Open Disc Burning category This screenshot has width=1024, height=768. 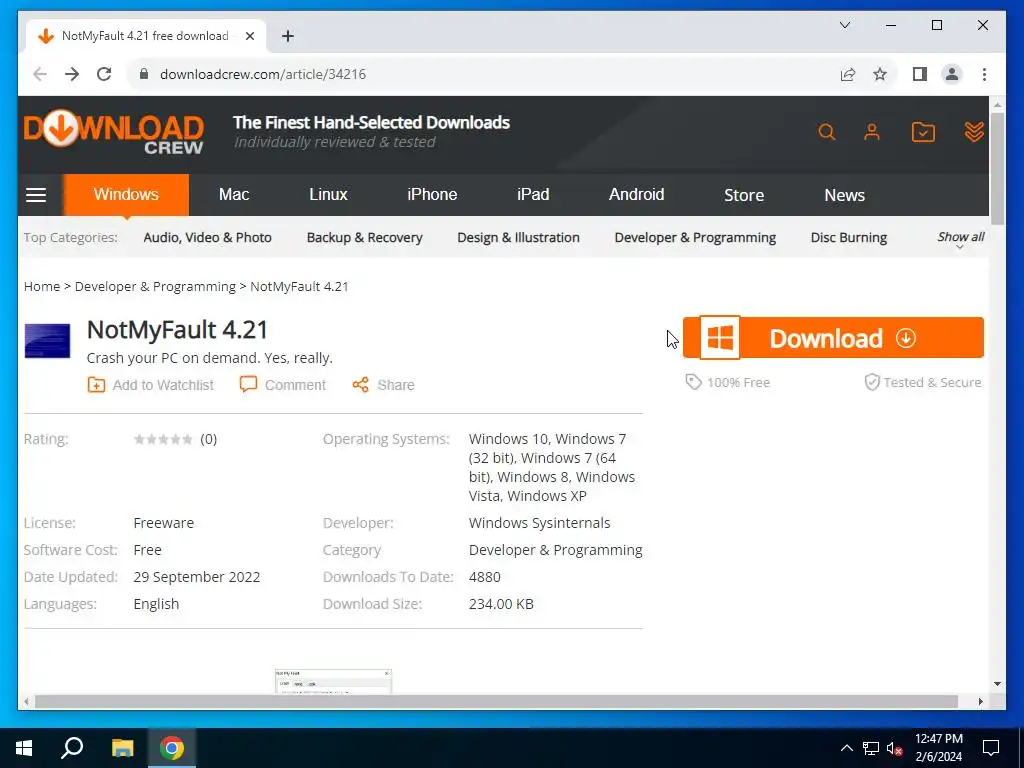848,238
